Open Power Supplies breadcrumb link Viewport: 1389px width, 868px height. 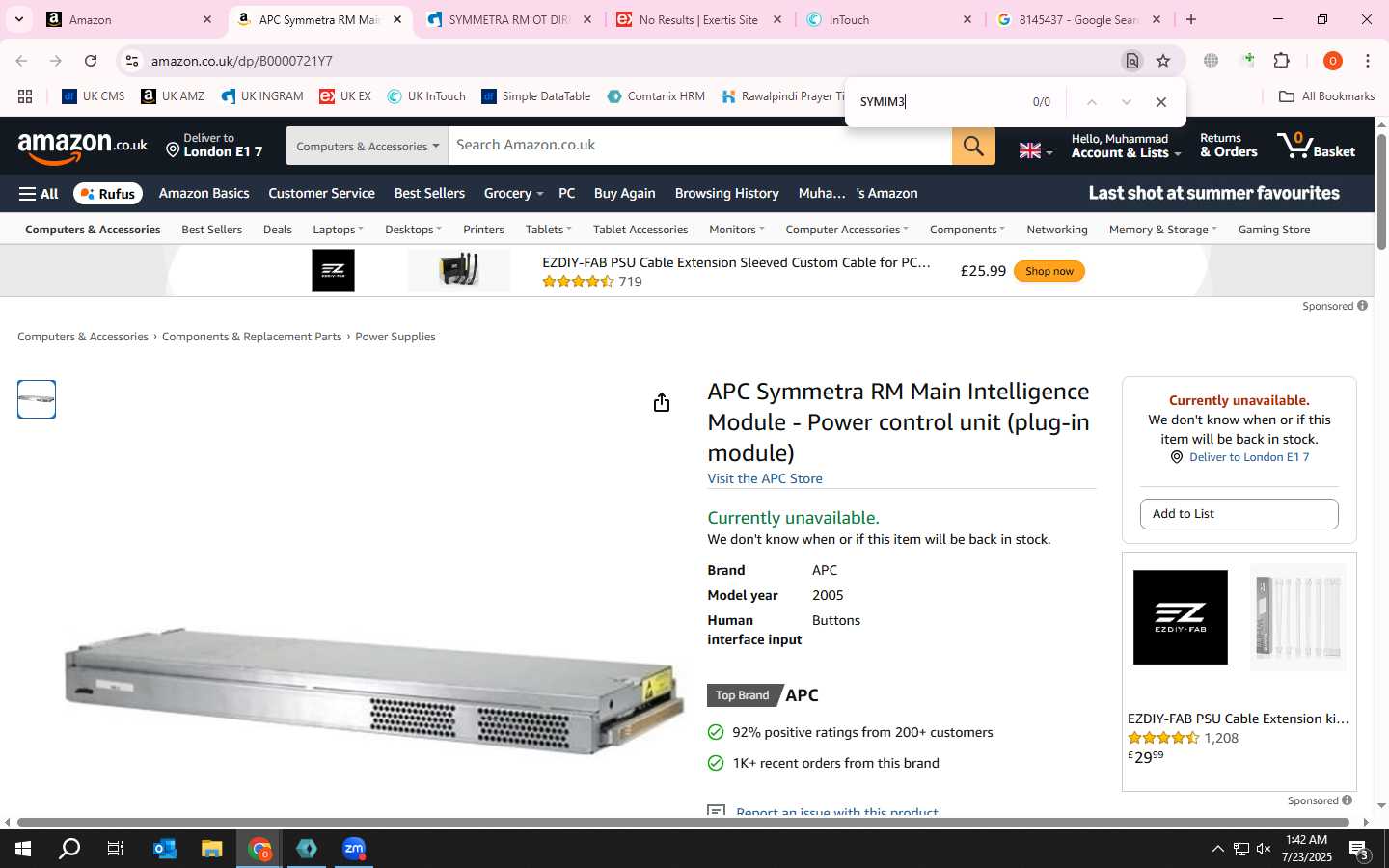(x=395, y=337)
